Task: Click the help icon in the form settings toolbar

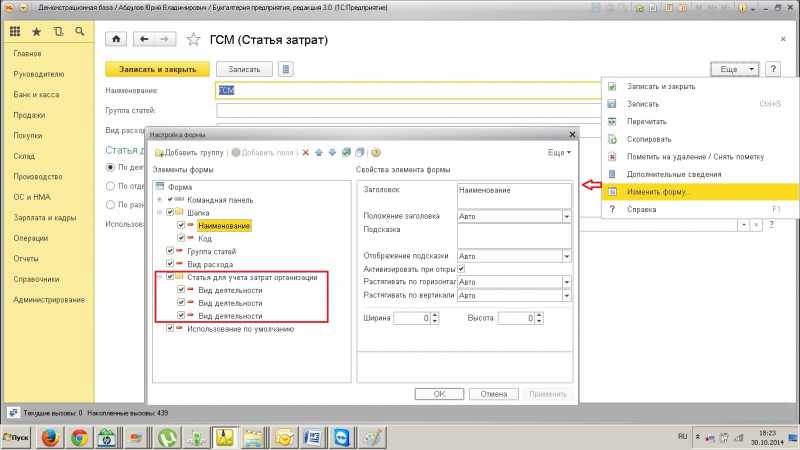Action: 376,153
